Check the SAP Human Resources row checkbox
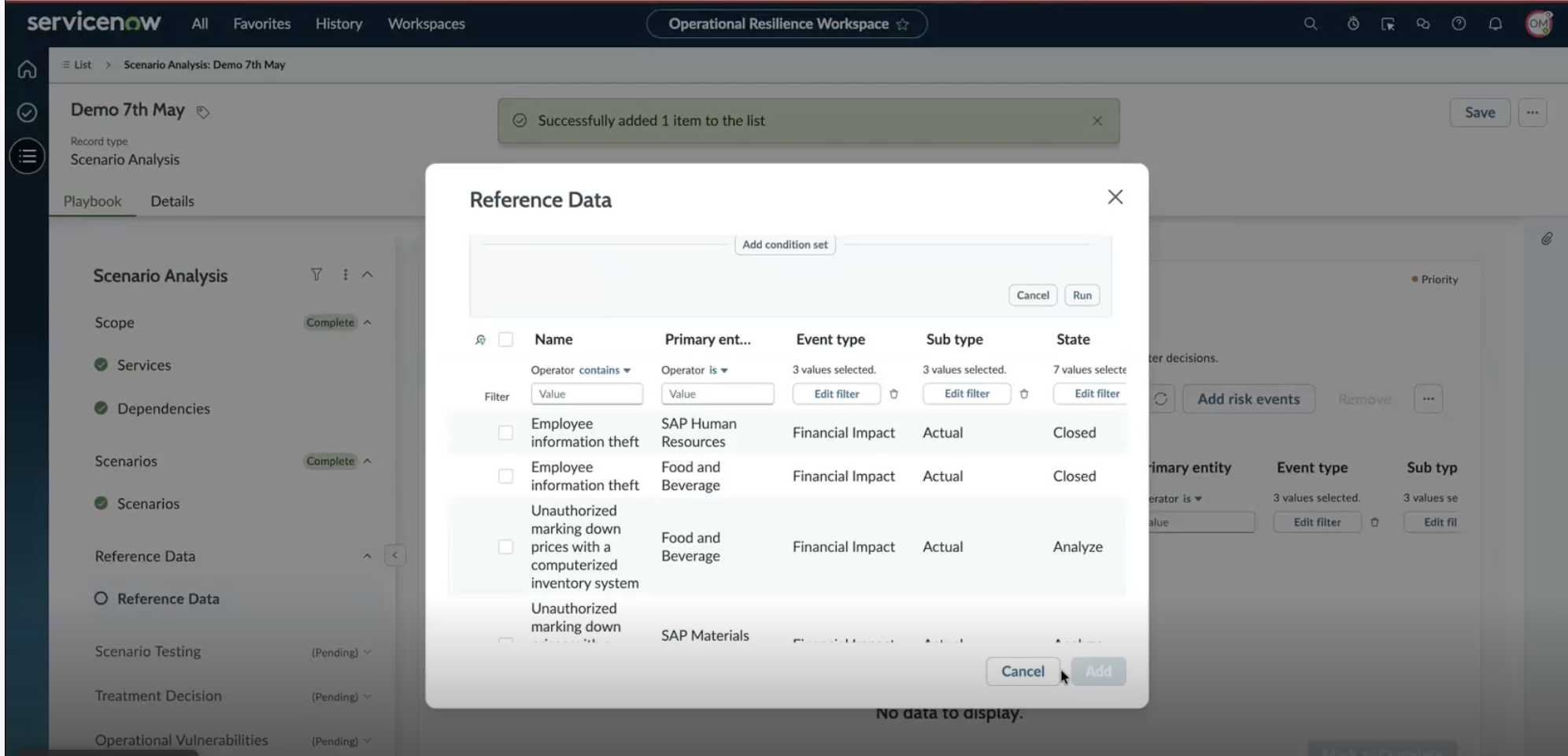The width and height of the screenshot is (1568, 756). click(505, 432)
